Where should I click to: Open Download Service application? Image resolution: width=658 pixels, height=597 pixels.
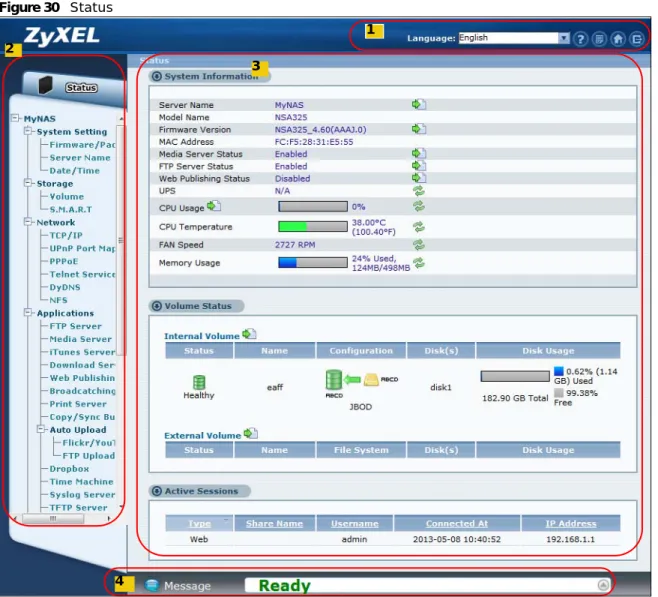pyautogui.click(x=82, y=365)
